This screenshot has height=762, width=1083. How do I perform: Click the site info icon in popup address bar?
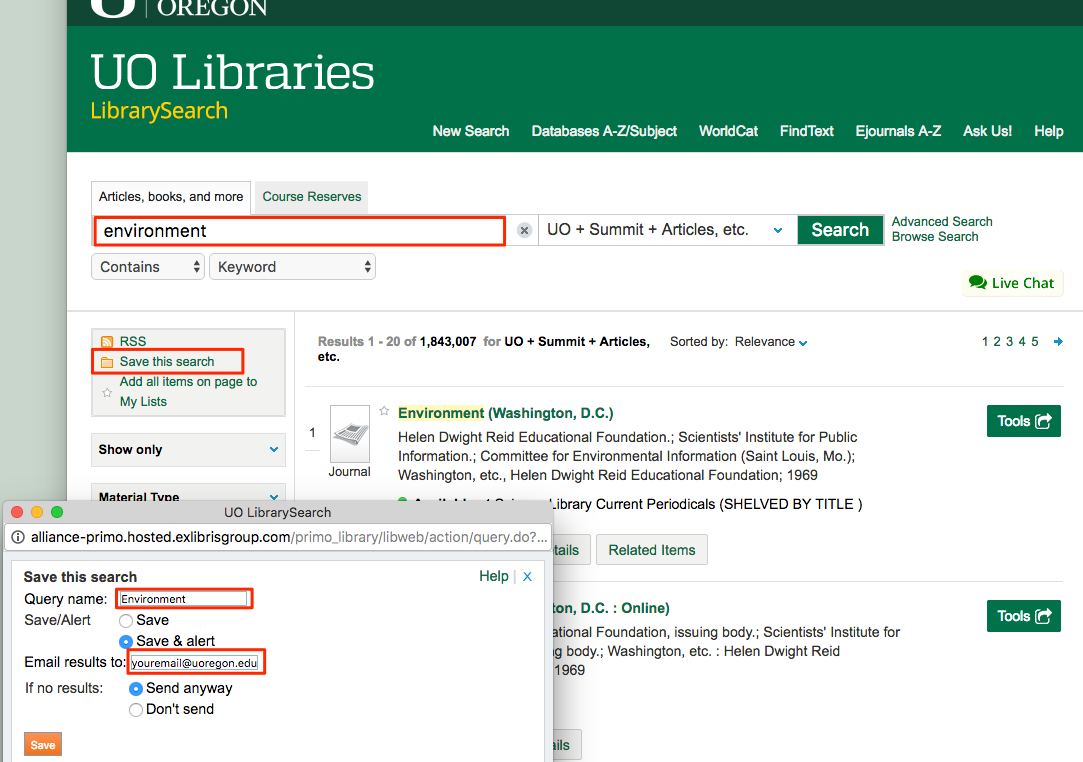click(18, 537)
